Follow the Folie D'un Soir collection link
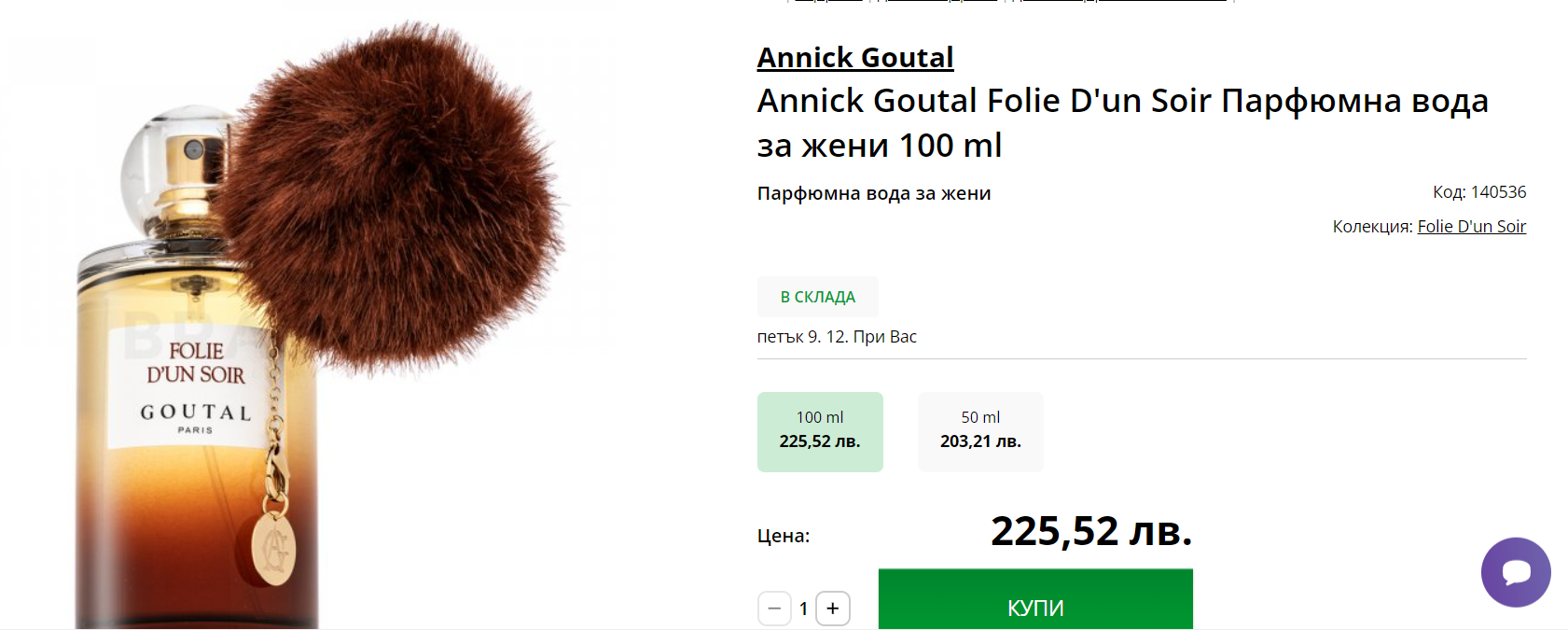The image size is (1568, 630). tap(1472, 226)
